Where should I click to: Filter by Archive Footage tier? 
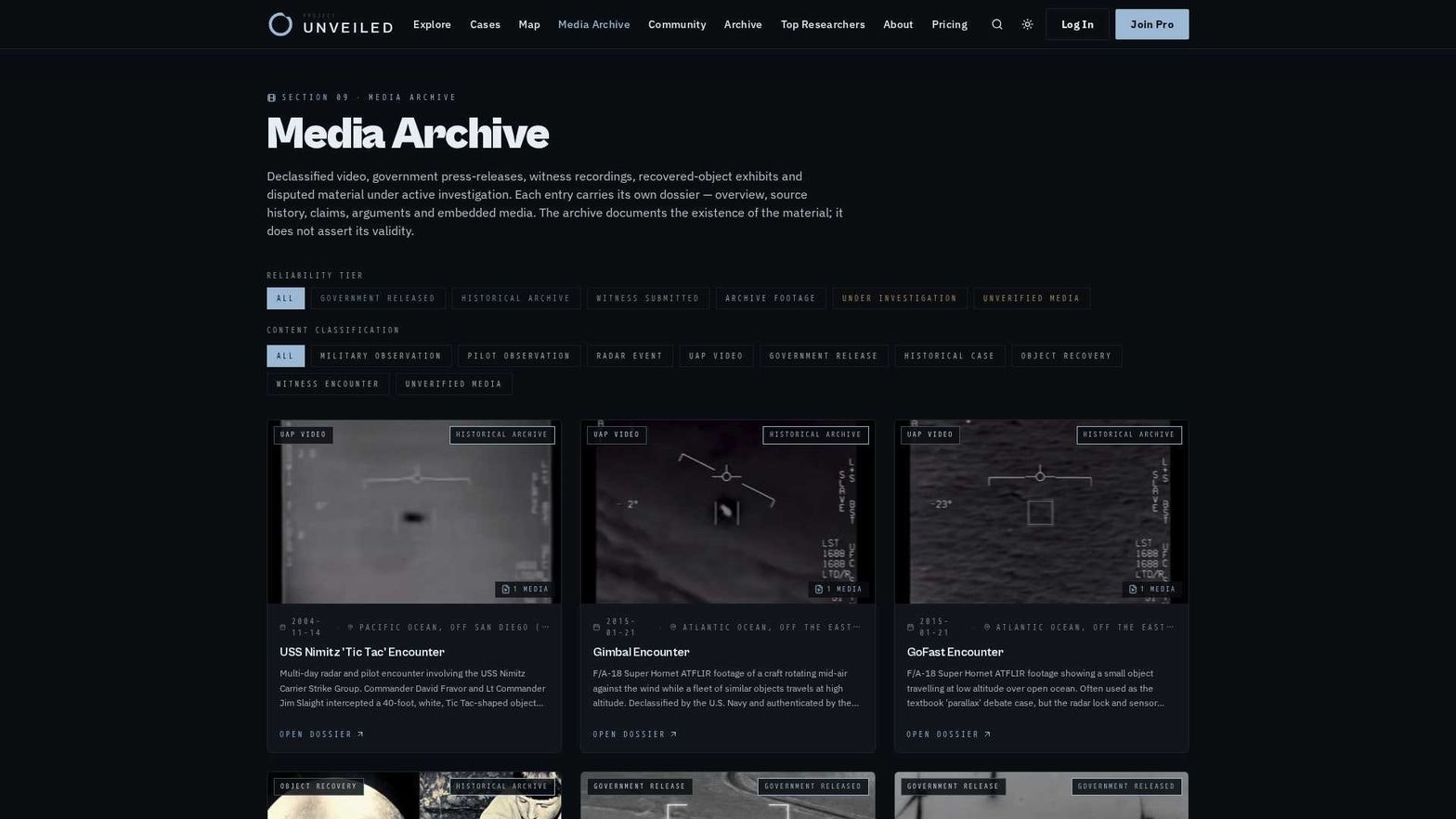coord(771,298)
